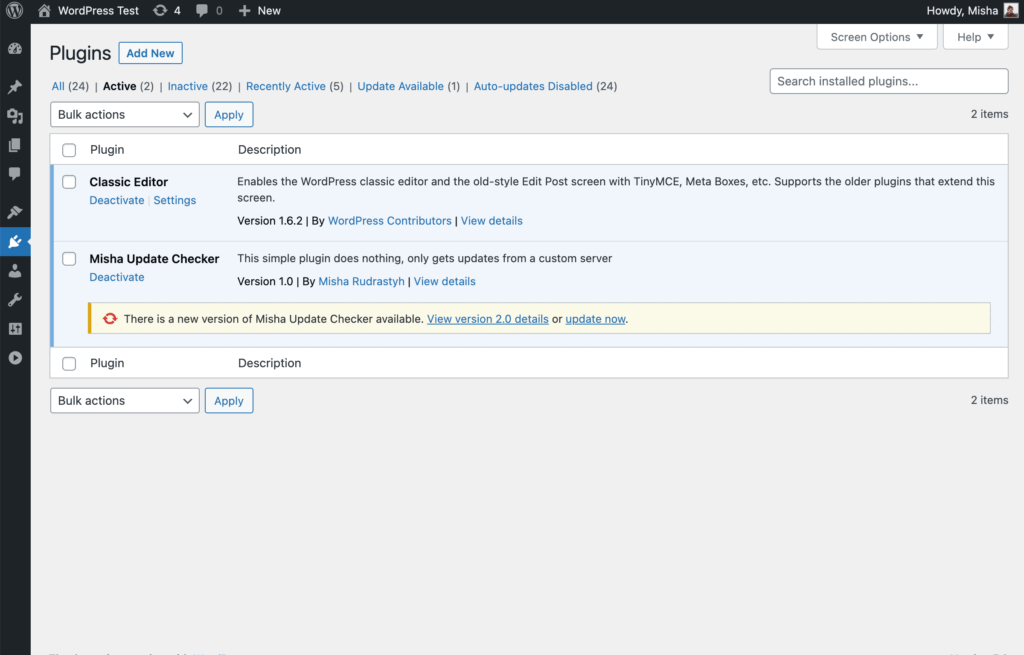
Task: Click the "Version 1.6.2" text
Action: 270,221
